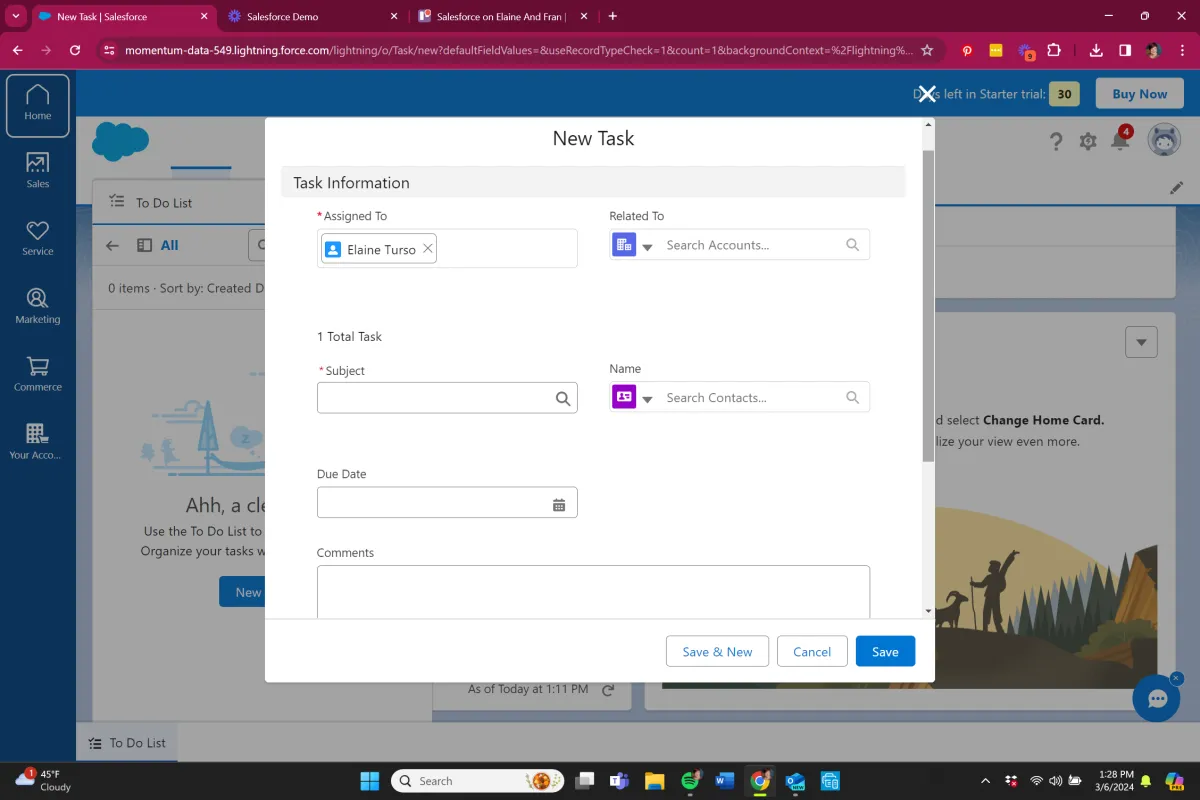Screen dimensions: 1200x800
Task: Expand the Related To object type dropdown
Action: click(x=647, y=246)
